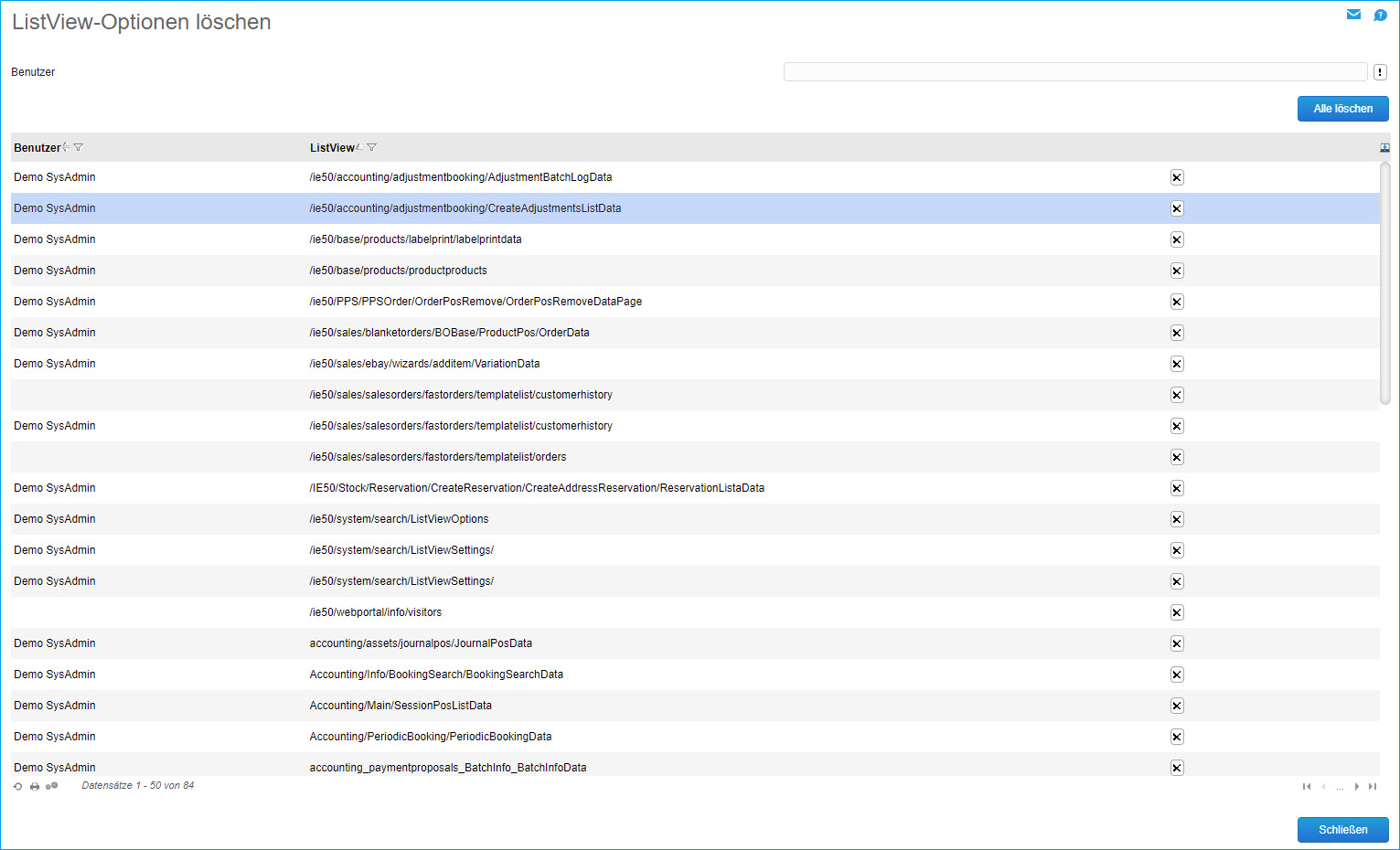Click the Schließen button
This screenshot has width=1400, height=850.
pyautogui.click(x=1342, y=830)
